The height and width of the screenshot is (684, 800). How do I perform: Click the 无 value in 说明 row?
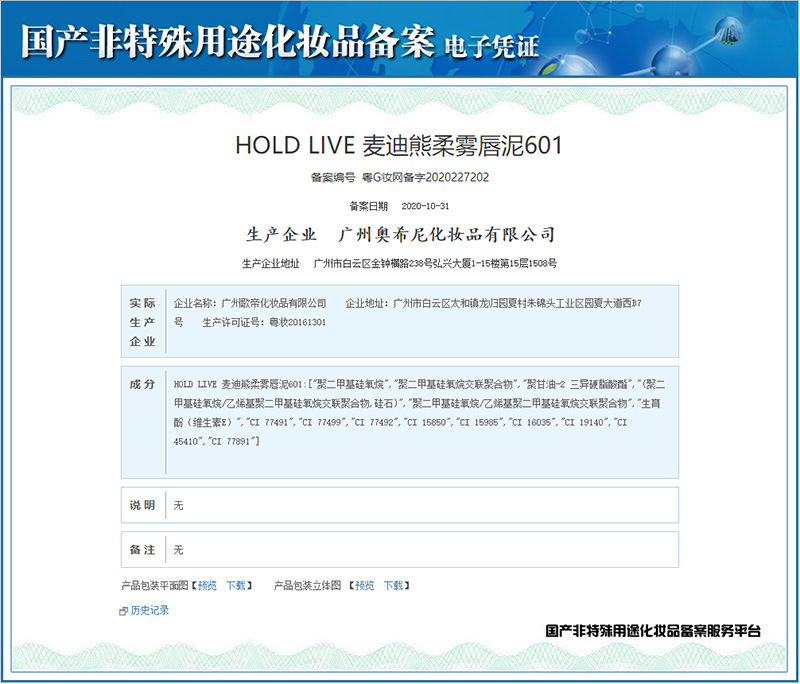(x=178, y=505)
